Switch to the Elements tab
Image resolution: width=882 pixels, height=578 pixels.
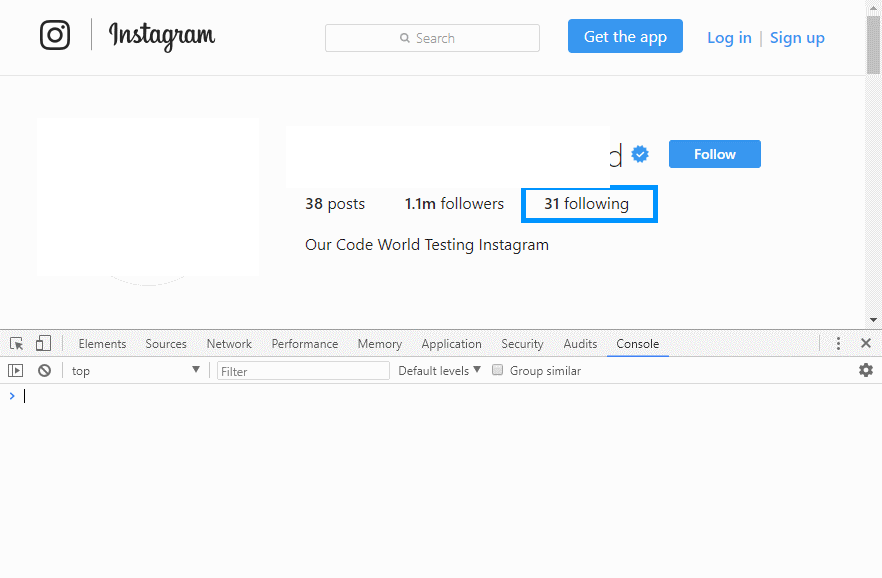coord(102,344)
